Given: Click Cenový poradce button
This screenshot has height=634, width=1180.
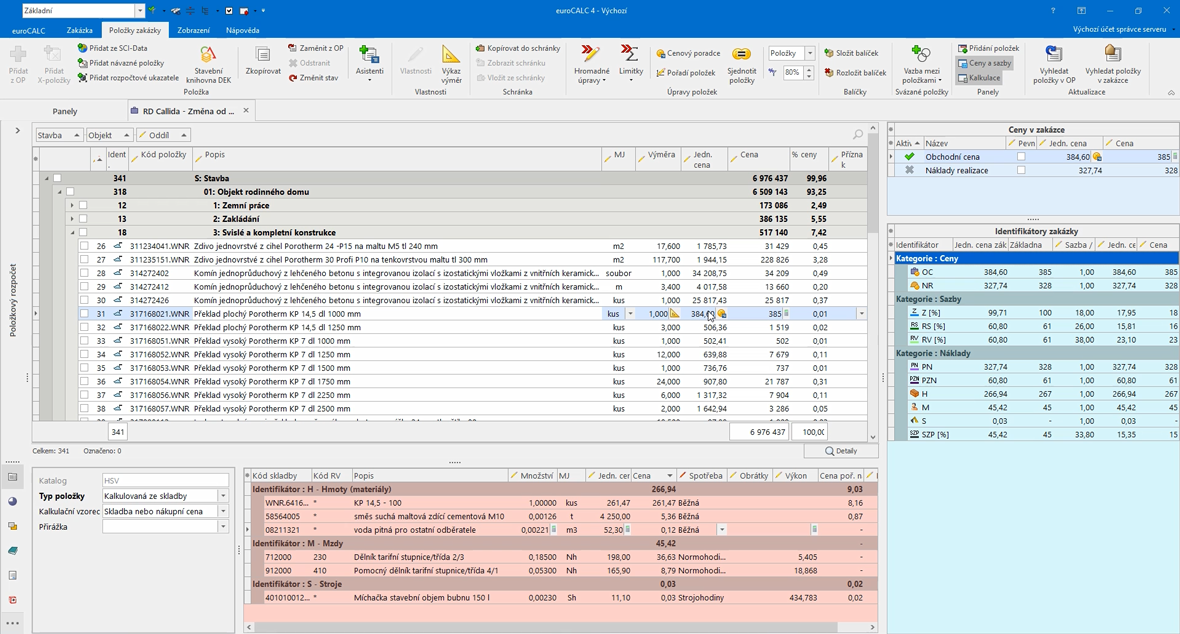Looking at the screenshot, I should pos(688,54).
